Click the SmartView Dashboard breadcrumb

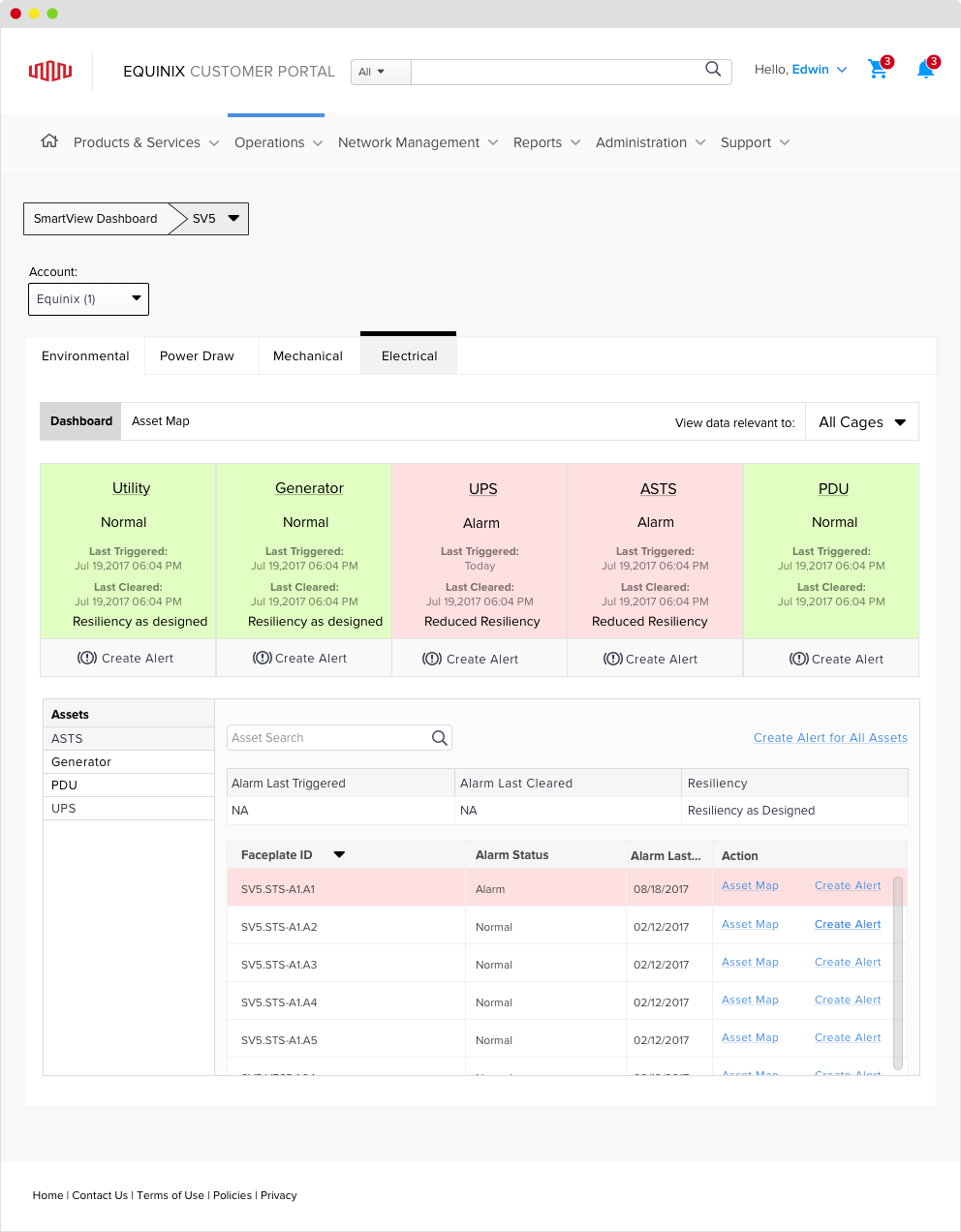tap(96, 219)
